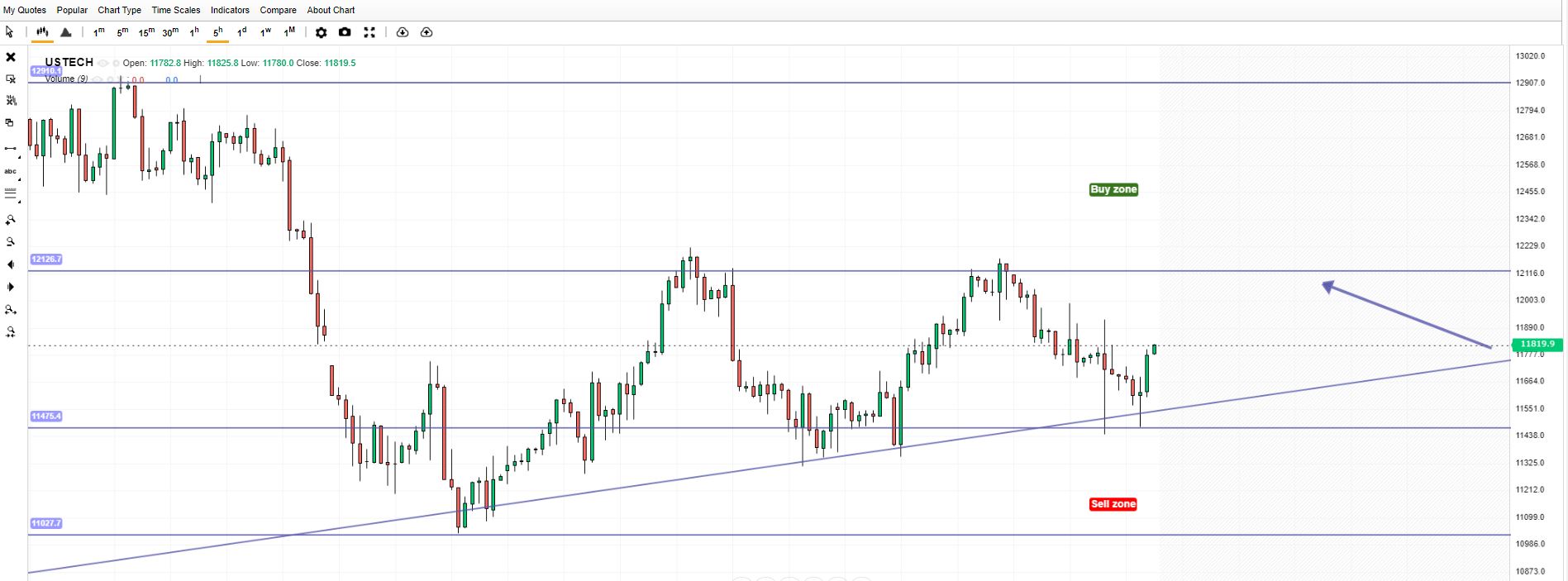This screenshot has height=581, width=1568.
Task: Select the candlestick chart style icon
Action: (41, 32)
